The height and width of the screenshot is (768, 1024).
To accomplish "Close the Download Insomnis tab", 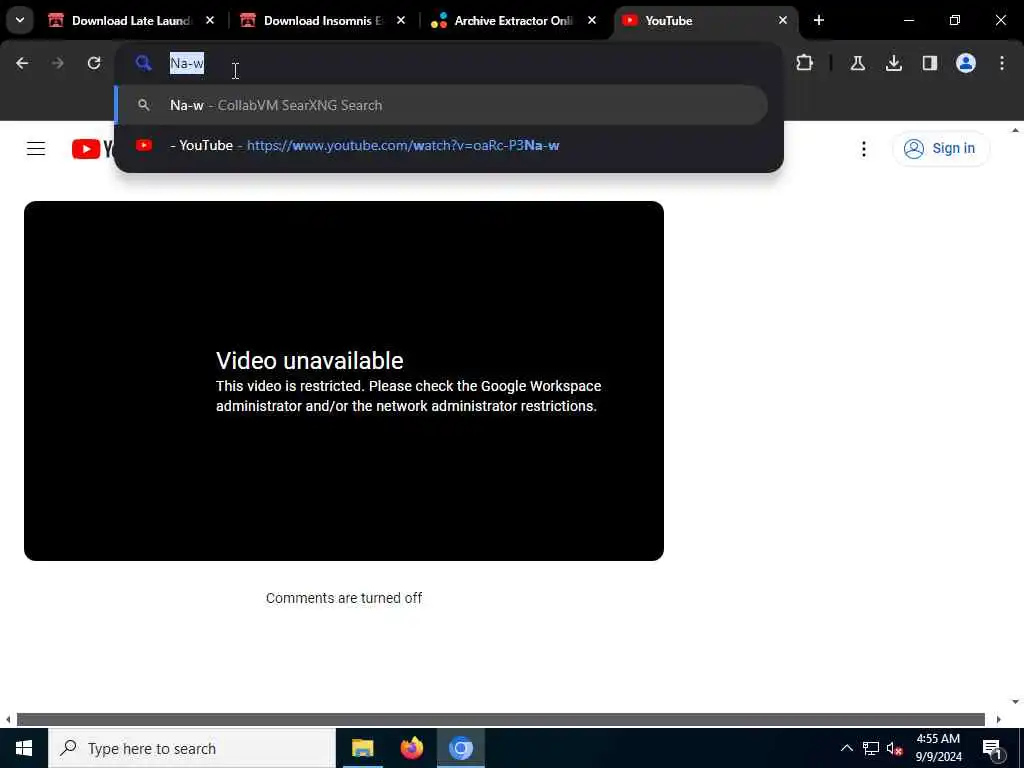I will (401, 20).
